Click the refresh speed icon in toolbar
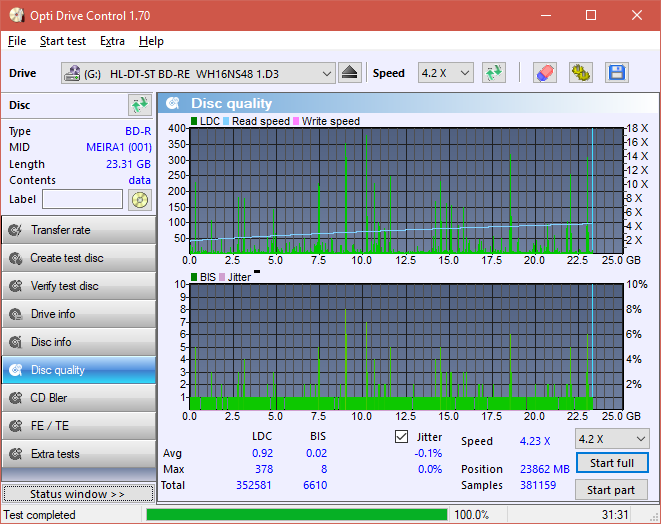The image size is (661, 524). click(493, 73)
